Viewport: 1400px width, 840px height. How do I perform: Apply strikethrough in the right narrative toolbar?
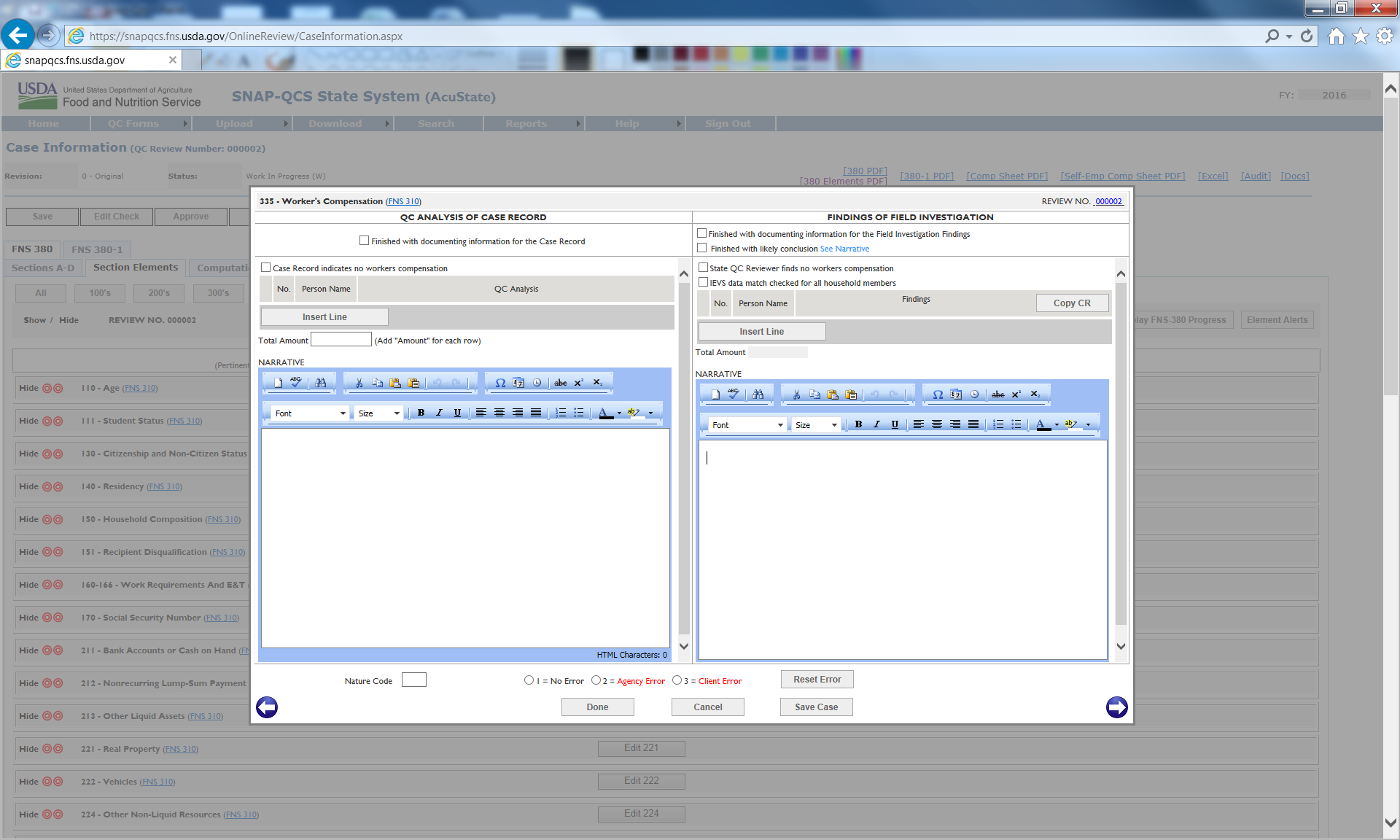tap(998, 394)
